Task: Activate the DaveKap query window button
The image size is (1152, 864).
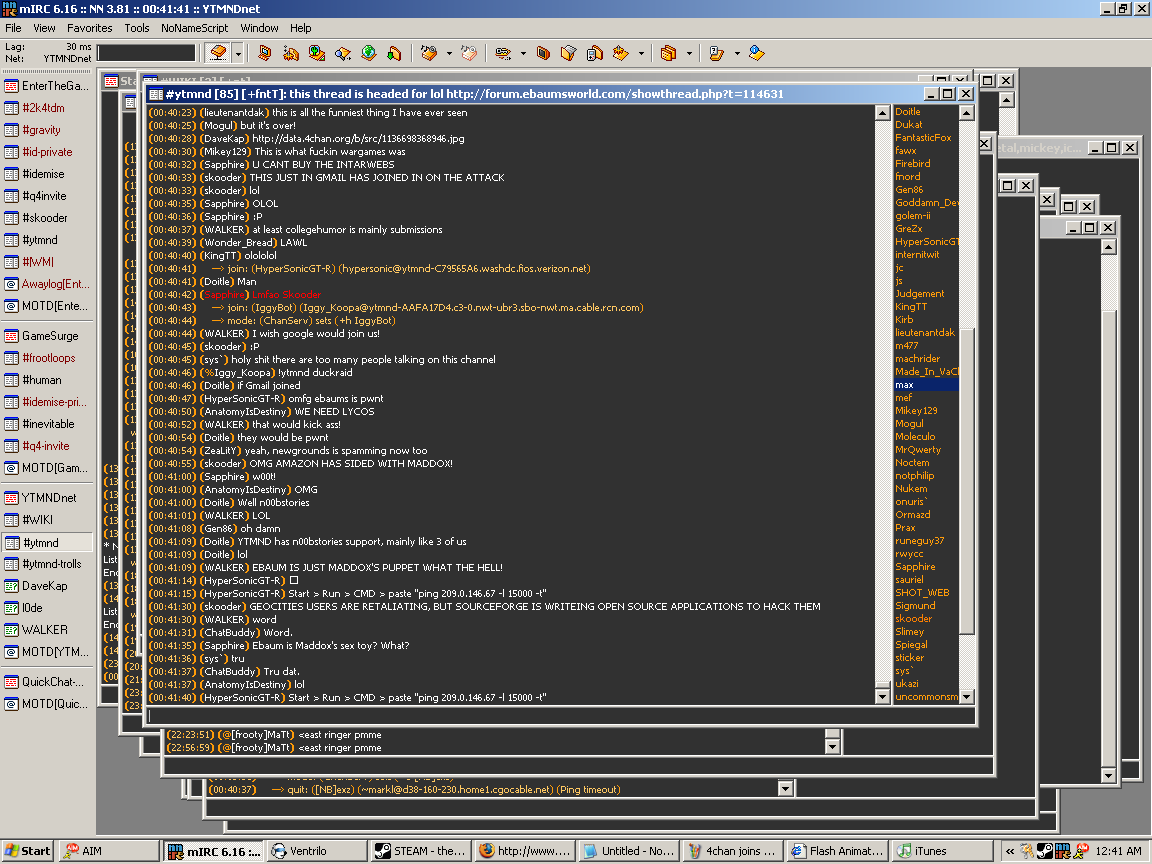Action: (48, 586)
